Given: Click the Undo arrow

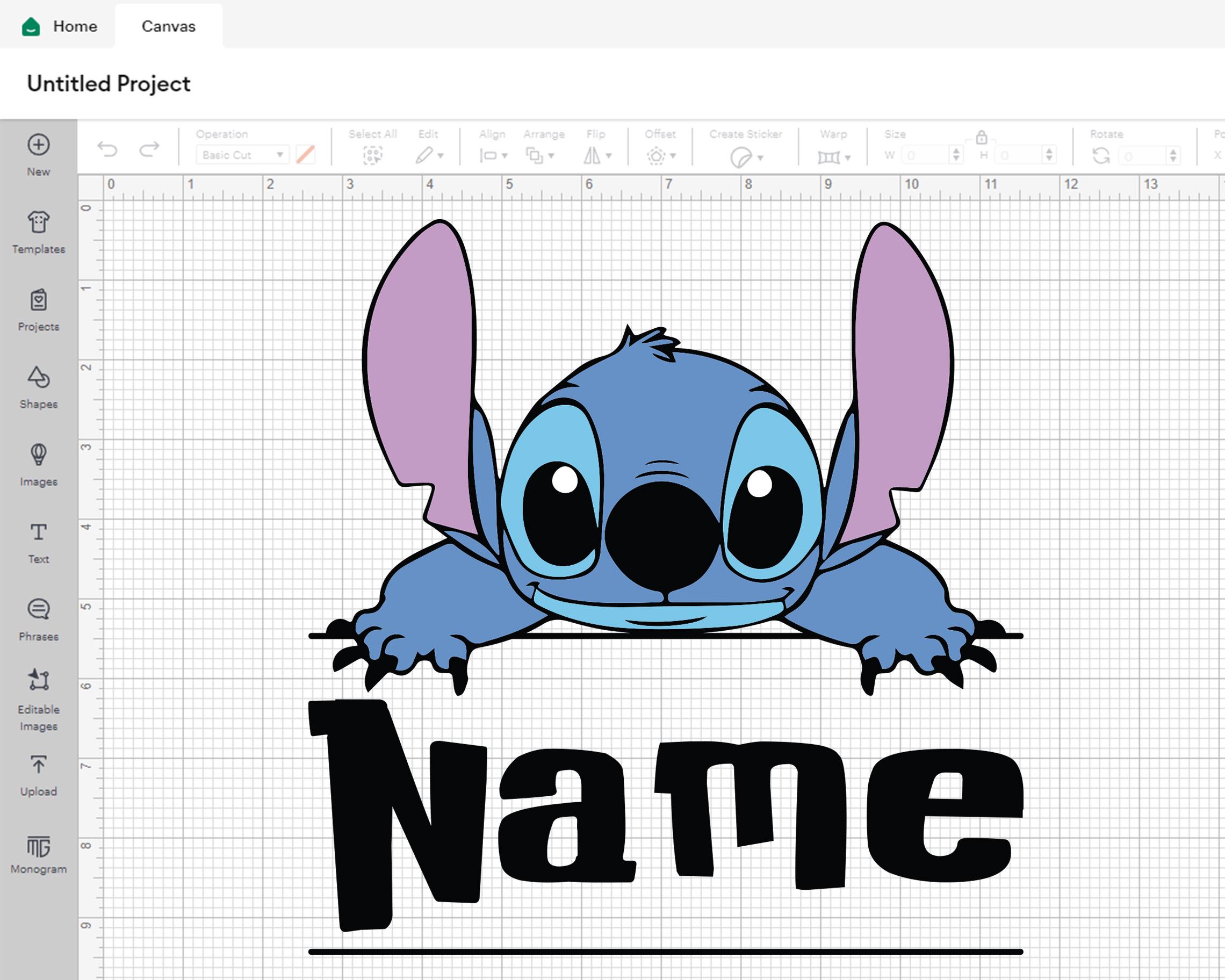Looking at the screenshot, I should pyautogui.click(x=108, y=149).
